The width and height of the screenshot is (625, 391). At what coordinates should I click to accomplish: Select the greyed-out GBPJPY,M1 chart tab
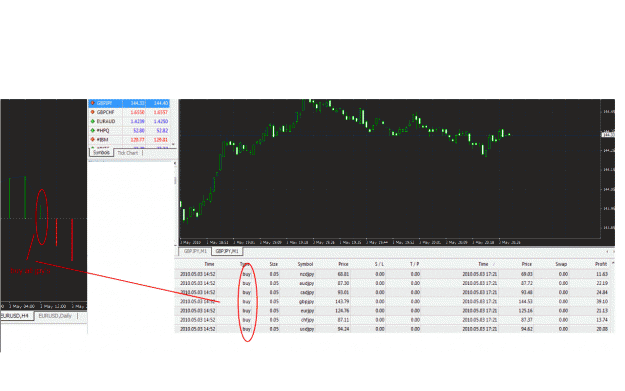tap(195, 251)
